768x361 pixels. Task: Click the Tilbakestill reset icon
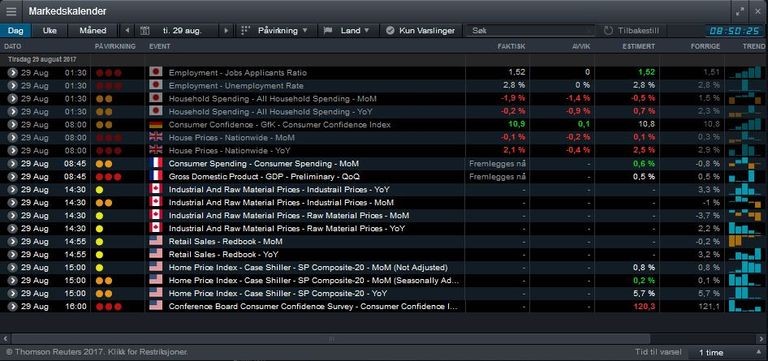click(x=608, y=30)
